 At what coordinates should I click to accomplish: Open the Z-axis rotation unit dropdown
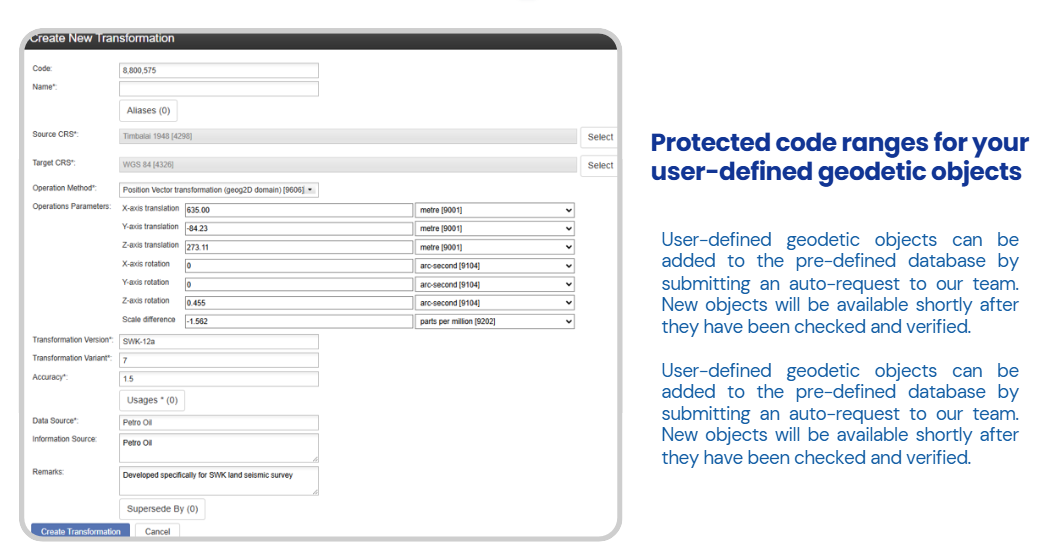tap(495, 302)
